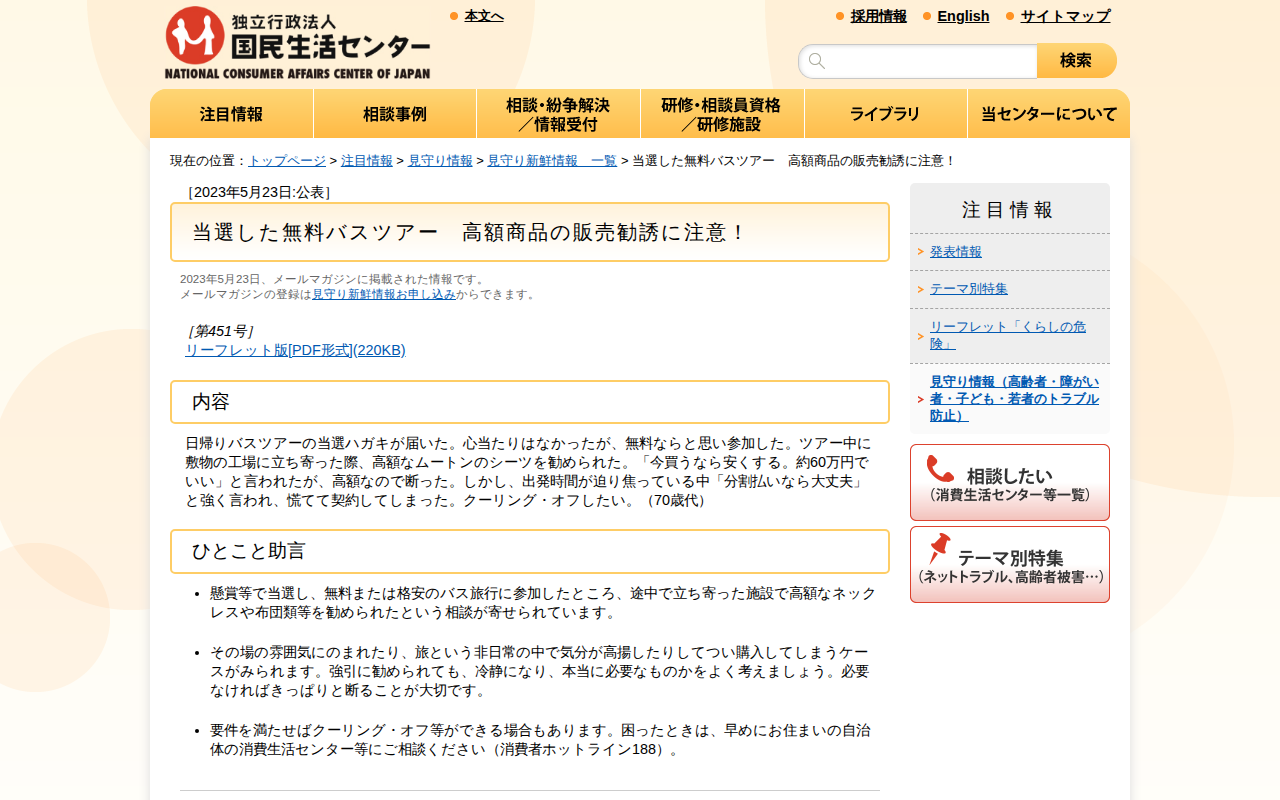Click the red pushpin icon on テーマ別特集 banner
The image size is (1280, 800).
point(940,548)
